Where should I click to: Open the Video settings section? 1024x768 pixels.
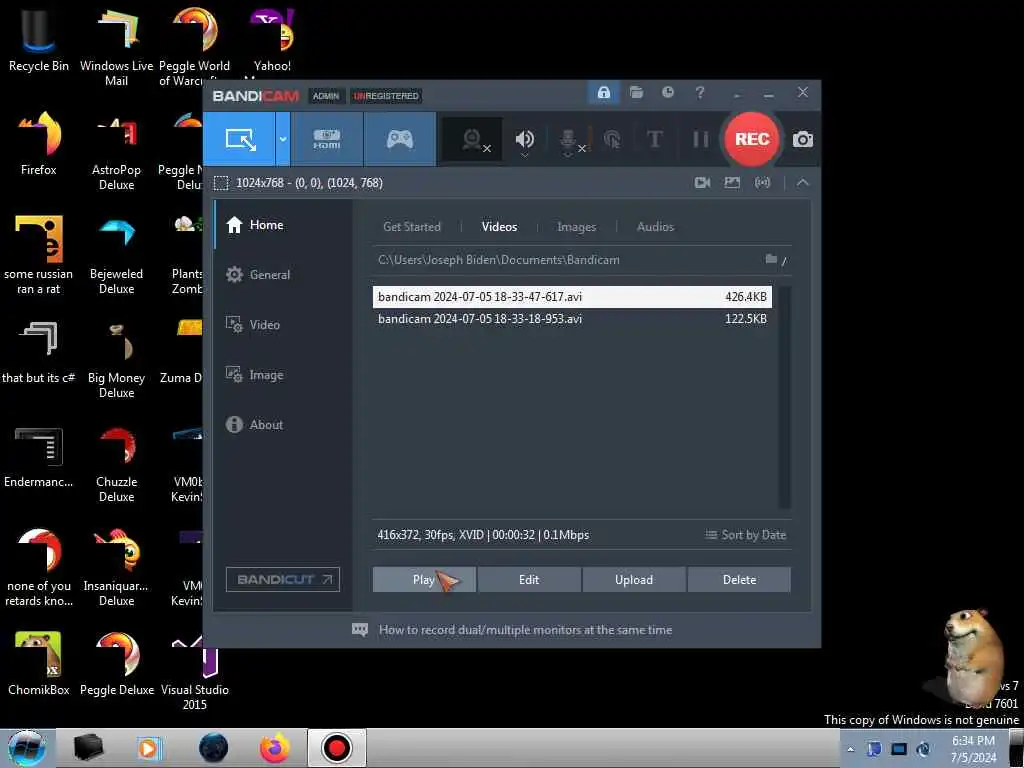click(283, 325)
